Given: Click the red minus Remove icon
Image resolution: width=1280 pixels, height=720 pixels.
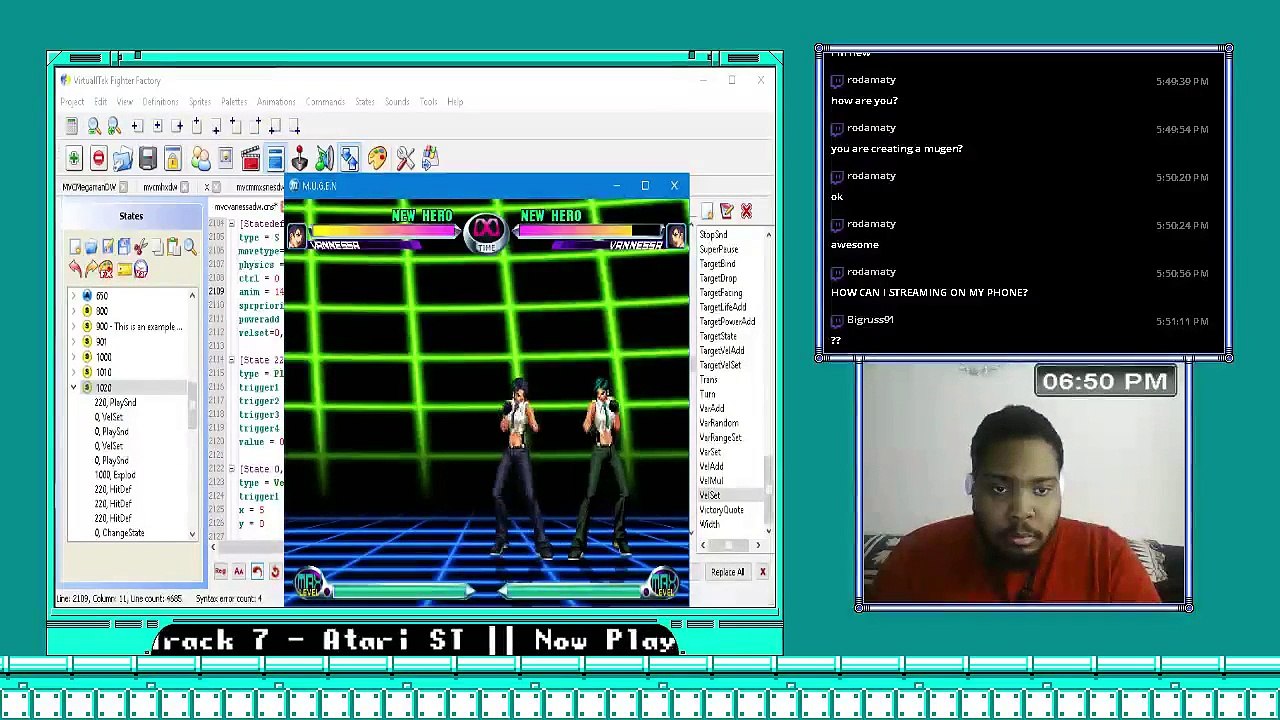Looking at the screenshot, I should [98, 158].
